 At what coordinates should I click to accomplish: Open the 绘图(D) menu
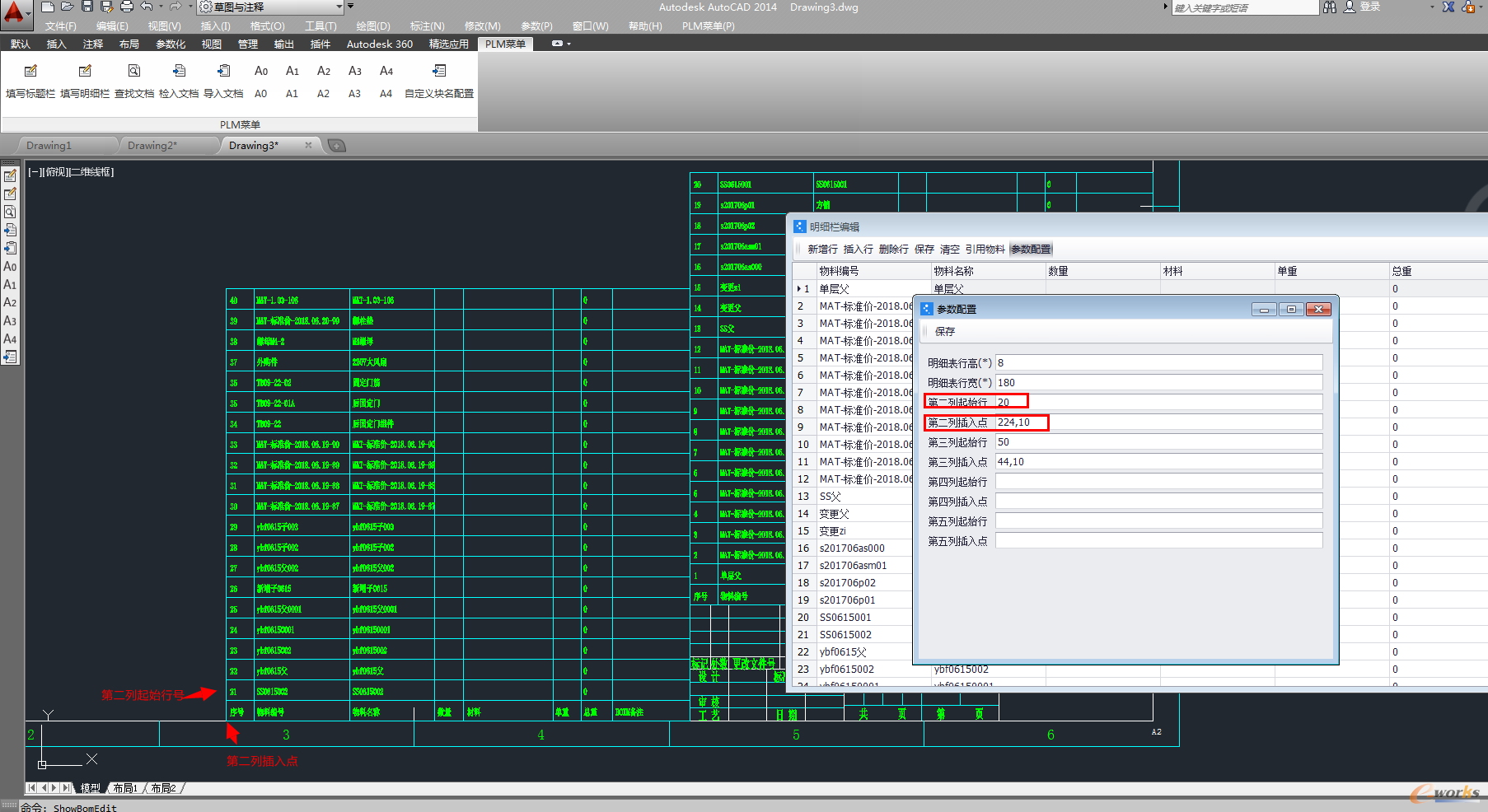coord(373,26)
